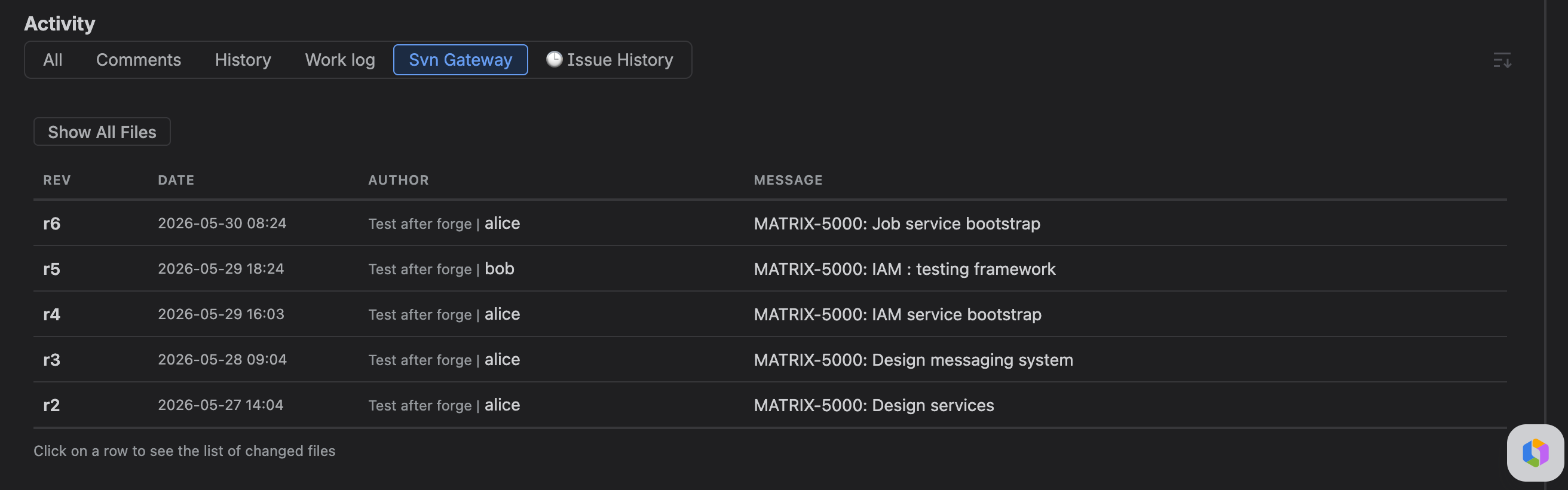
Task: Open the Issue History tab
Action: (x=611, y=60)
